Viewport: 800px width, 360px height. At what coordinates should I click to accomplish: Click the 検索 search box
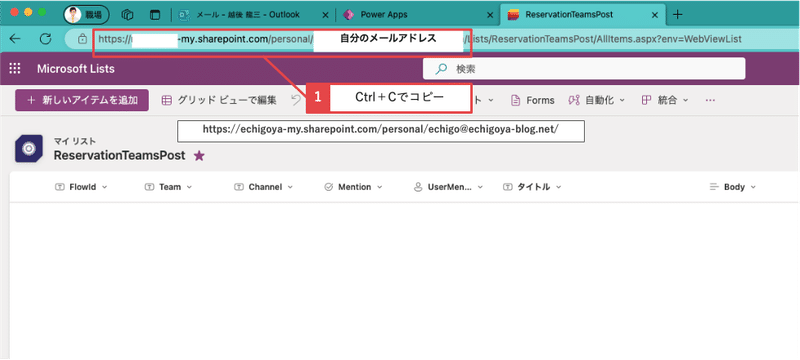(x=584, y=68)
